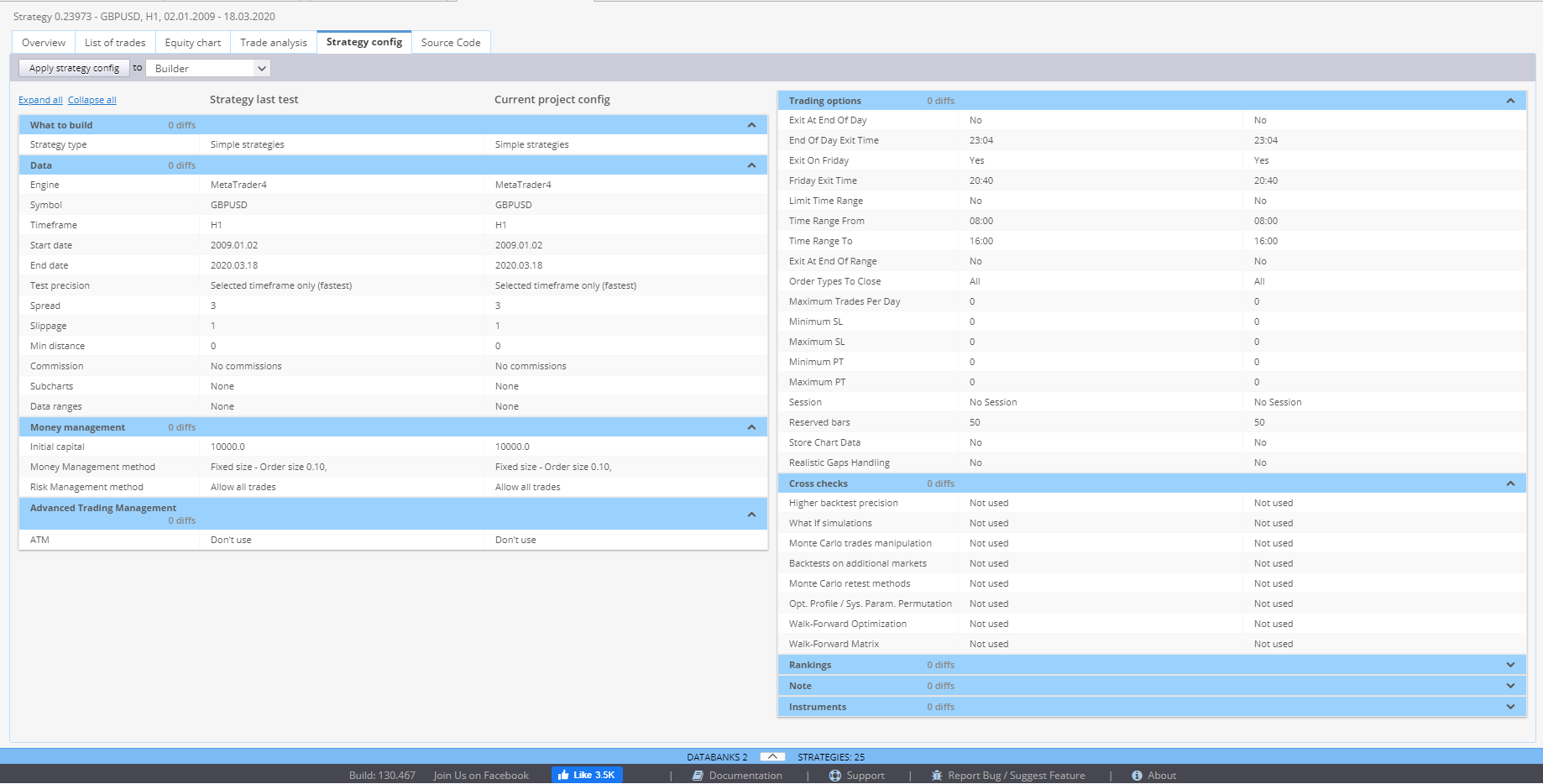Click What If simulations row label
This screenshot has width=1543, height=784.
pyautogui.click(x=830, y=523)
